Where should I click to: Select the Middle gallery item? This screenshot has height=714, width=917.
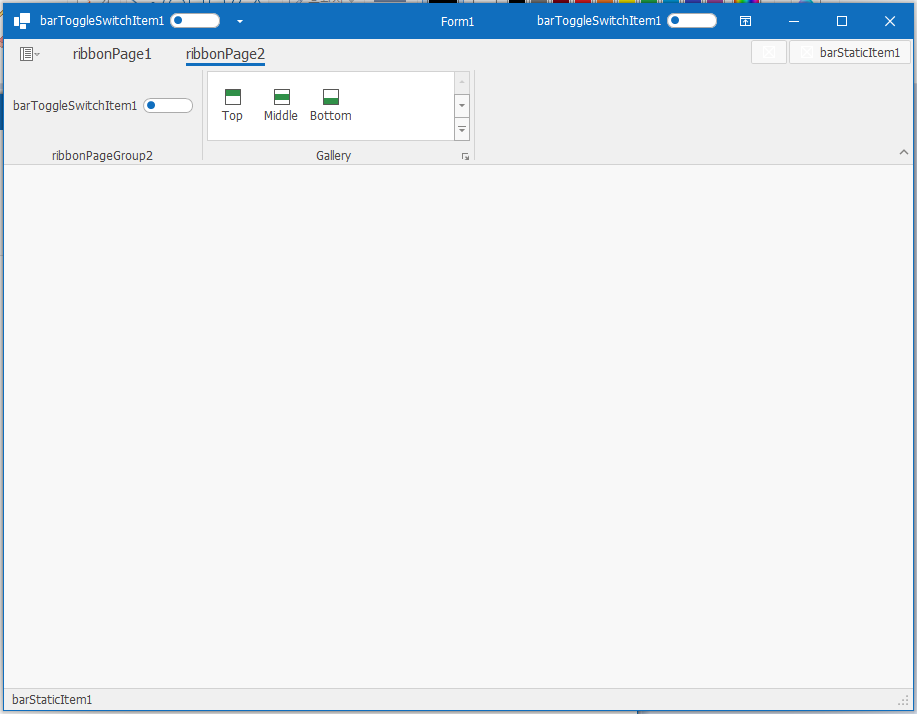point(281,105)
